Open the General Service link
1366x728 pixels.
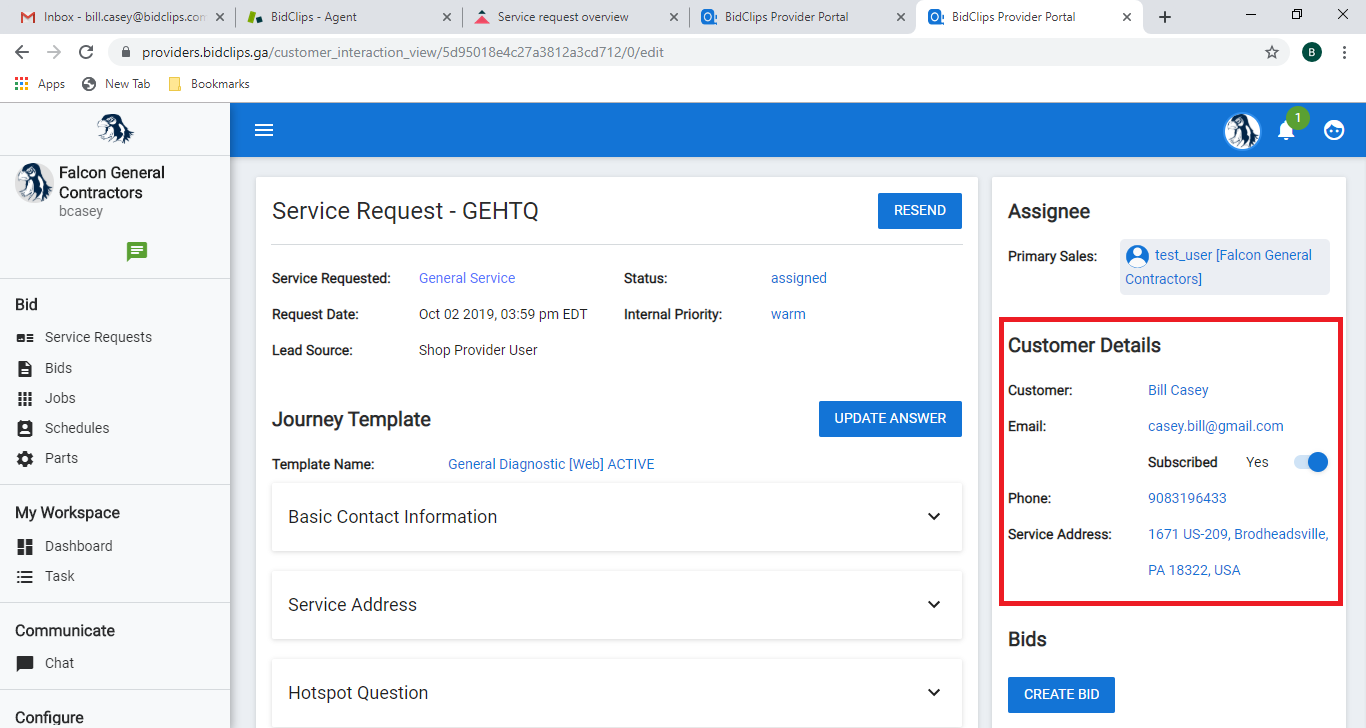[x=467, y=278]
